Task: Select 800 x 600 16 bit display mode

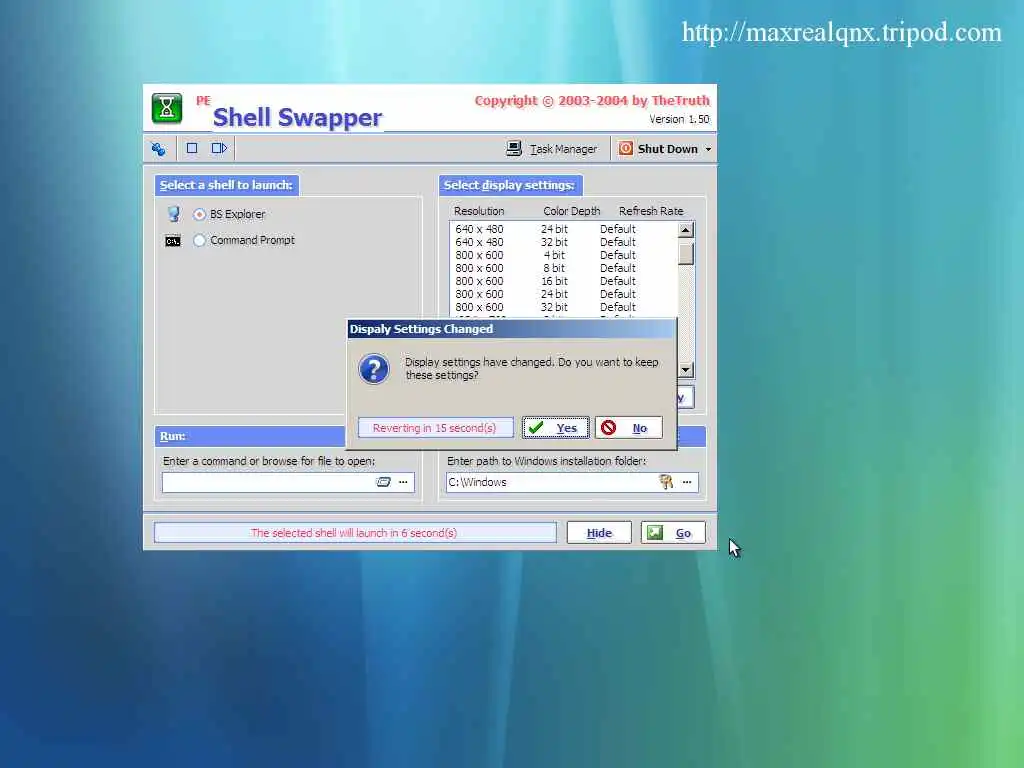Action: tap(564, 281)
